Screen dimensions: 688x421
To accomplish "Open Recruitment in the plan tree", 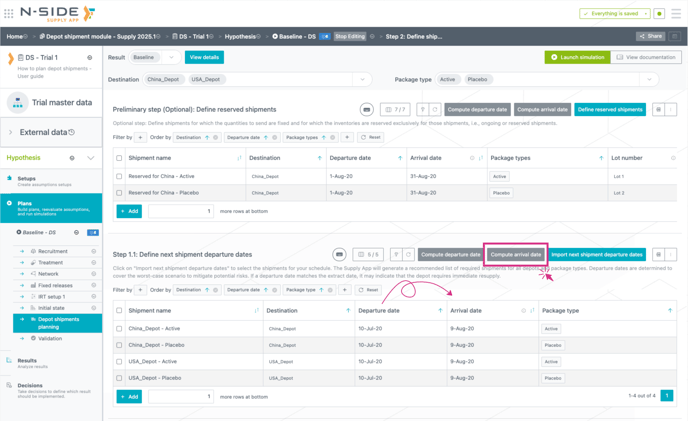I will 53,252.
